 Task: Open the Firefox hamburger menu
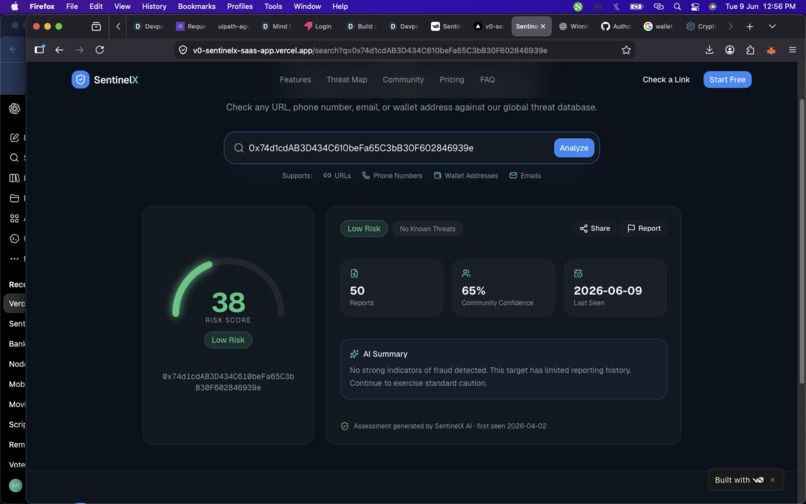792,50
